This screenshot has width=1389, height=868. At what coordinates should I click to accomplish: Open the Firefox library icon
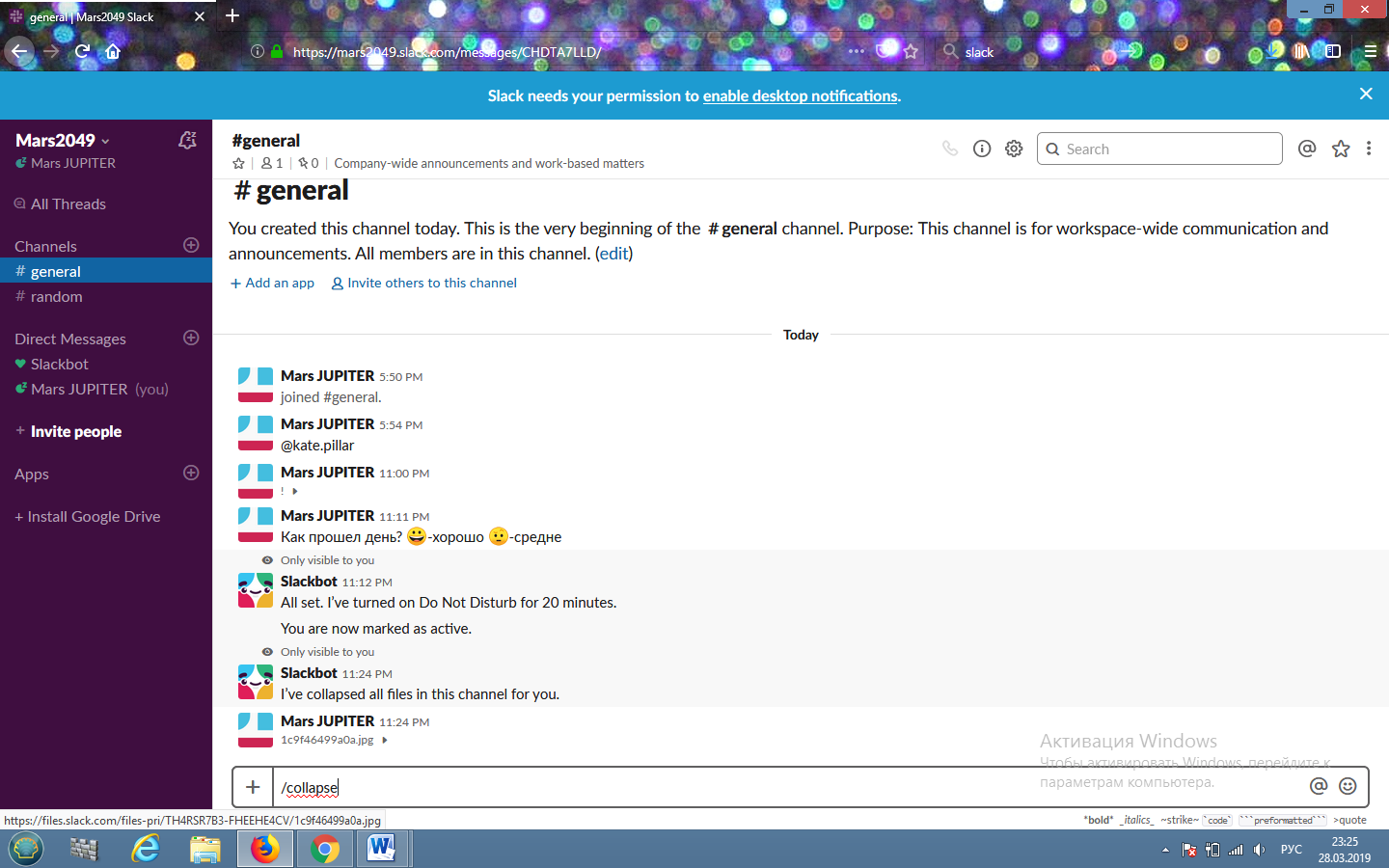[1301, 51]
